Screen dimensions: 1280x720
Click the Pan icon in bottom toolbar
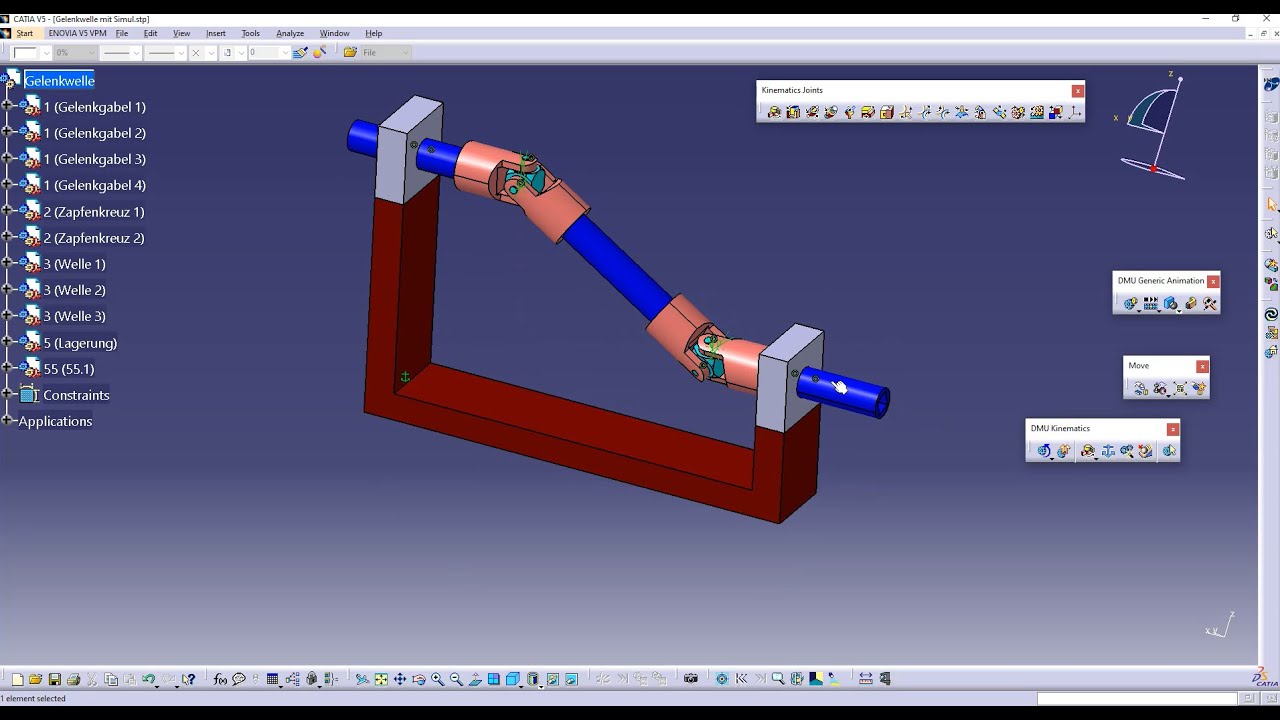[x=400, y=679]
